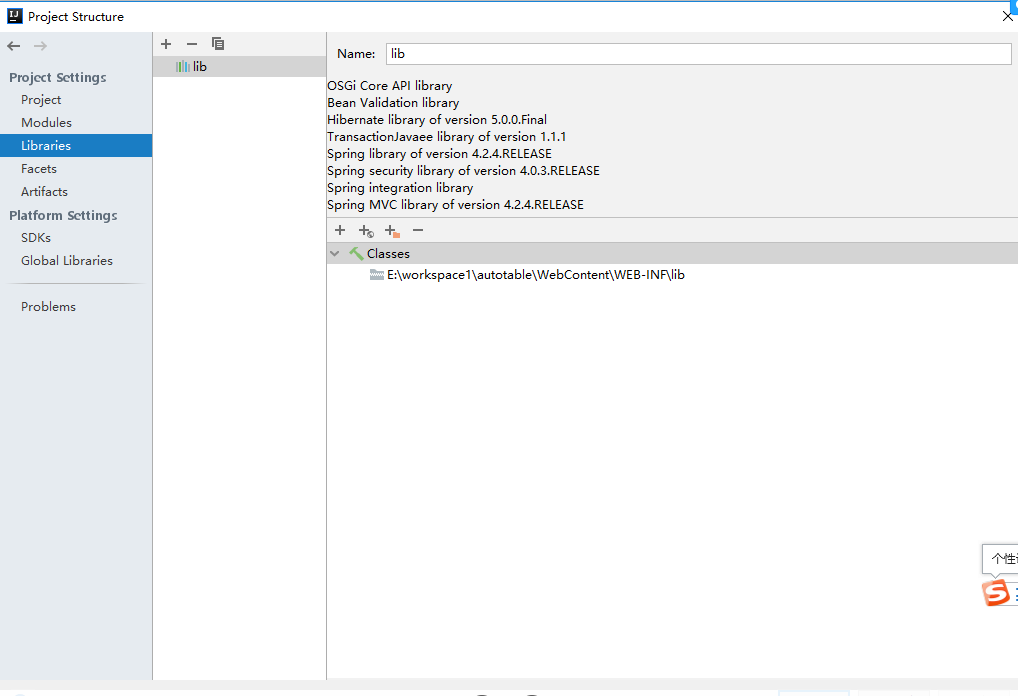The height and width of the screenshot is (696, 1018).
Task: Click 'Spring integration library' text
Action: click(x=400, y=188)
